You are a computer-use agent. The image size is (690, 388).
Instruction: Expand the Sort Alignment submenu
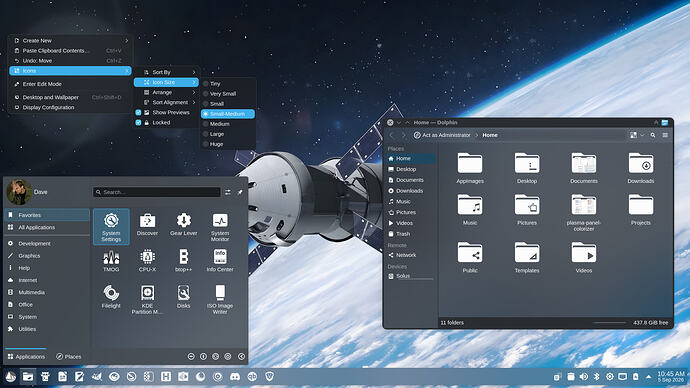coord(166,102)
